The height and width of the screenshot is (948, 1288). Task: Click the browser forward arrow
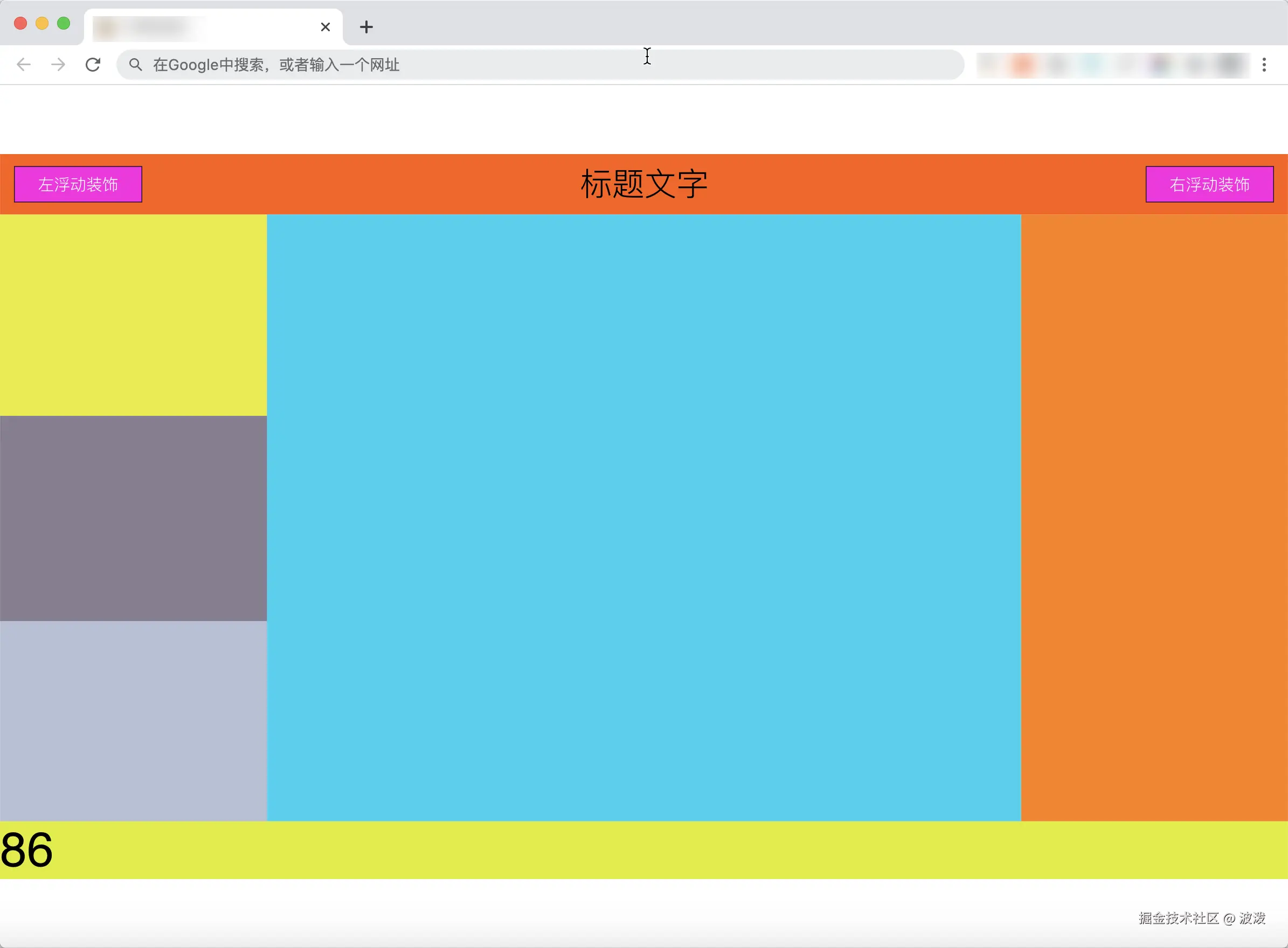(58, 64)
